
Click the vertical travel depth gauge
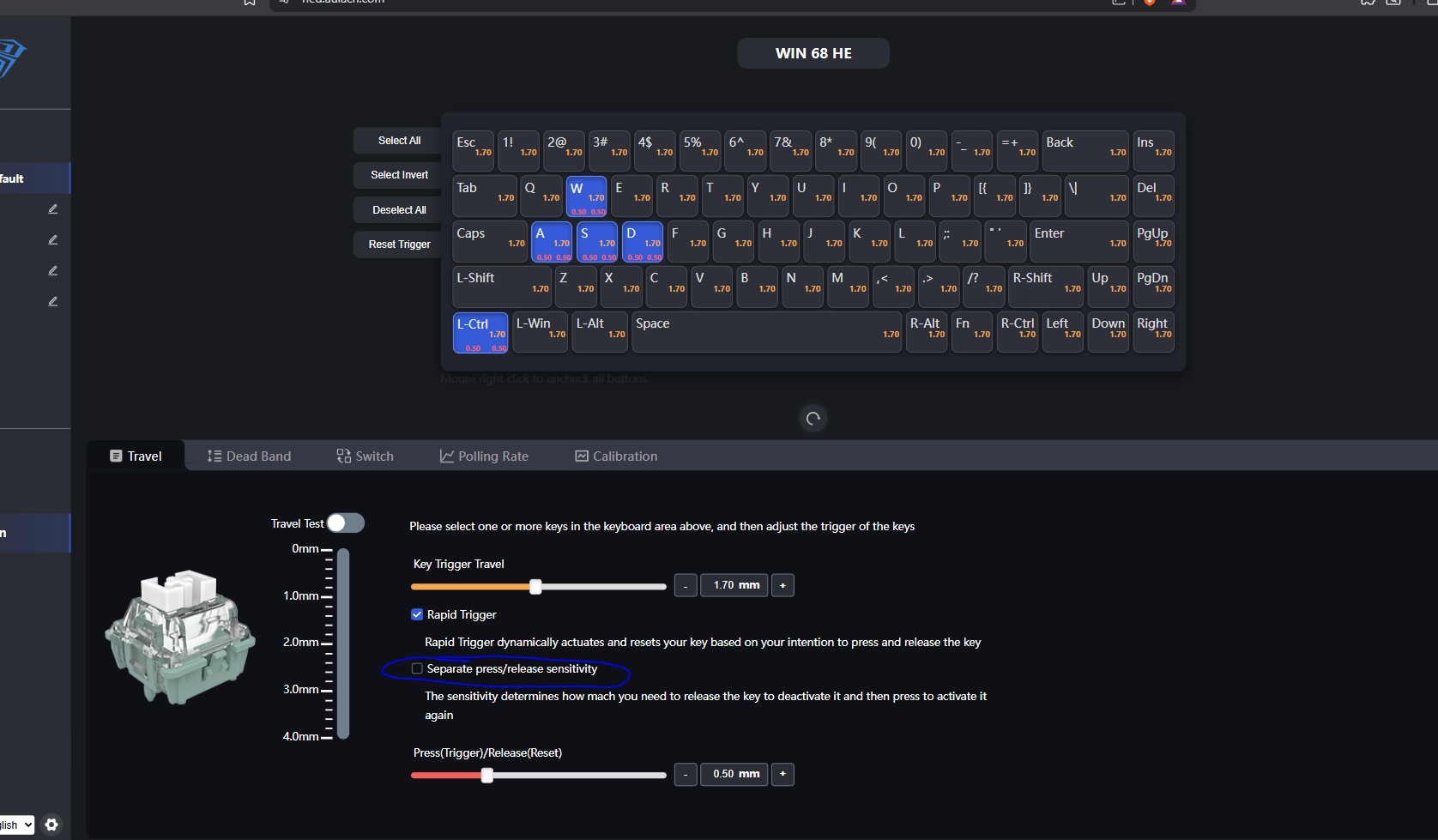point(343,644)
